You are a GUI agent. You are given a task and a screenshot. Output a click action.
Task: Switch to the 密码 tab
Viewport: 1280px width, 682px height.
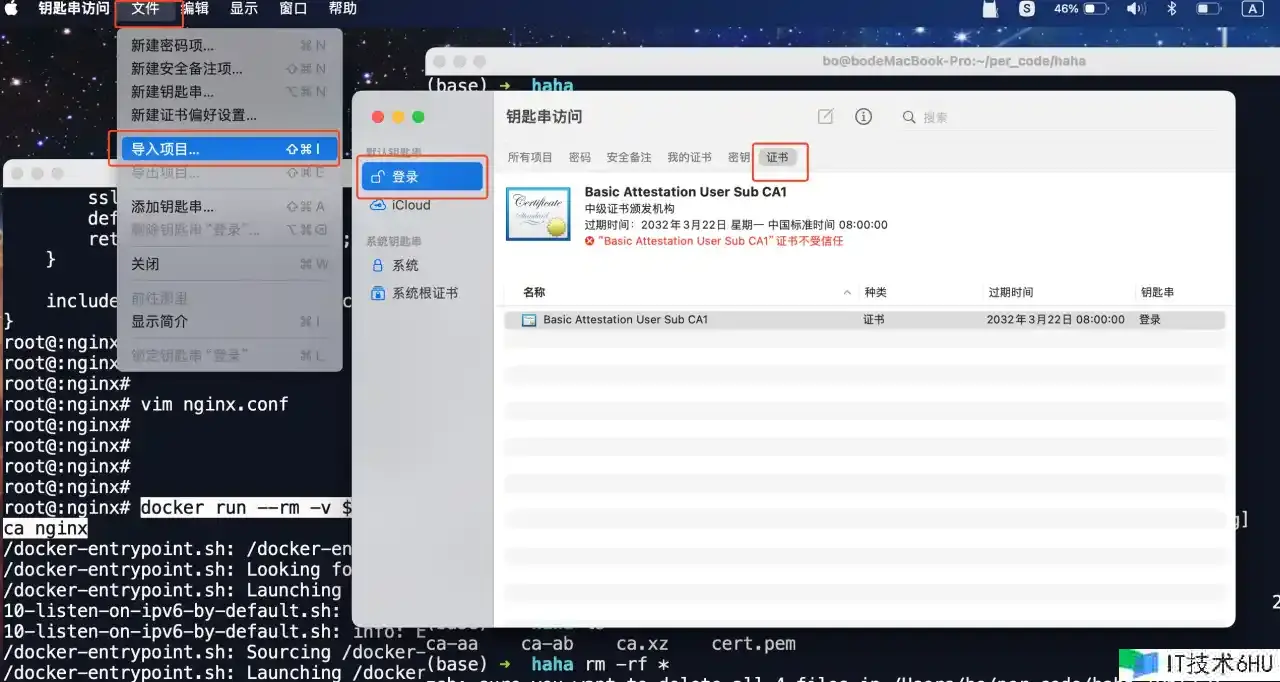tap(580, 157)
